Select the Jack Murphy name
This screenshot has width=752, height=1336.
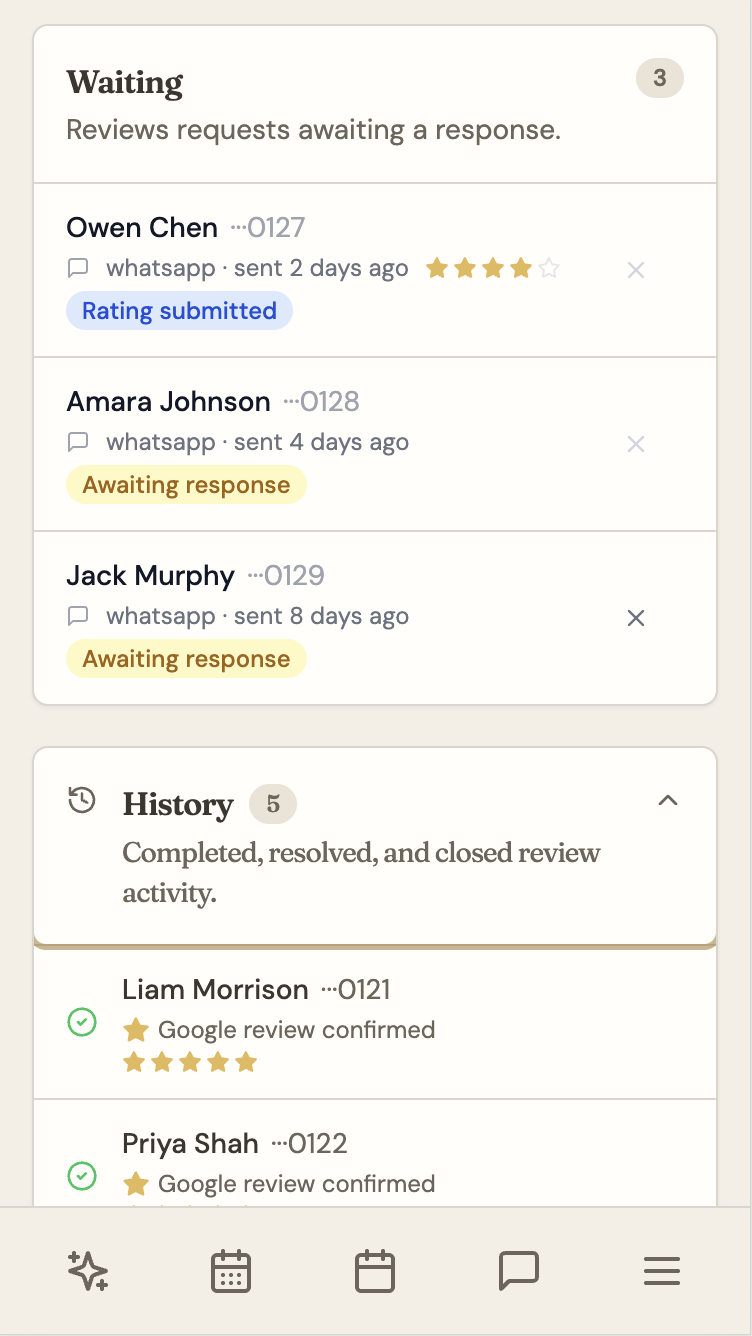click(151, 576)
